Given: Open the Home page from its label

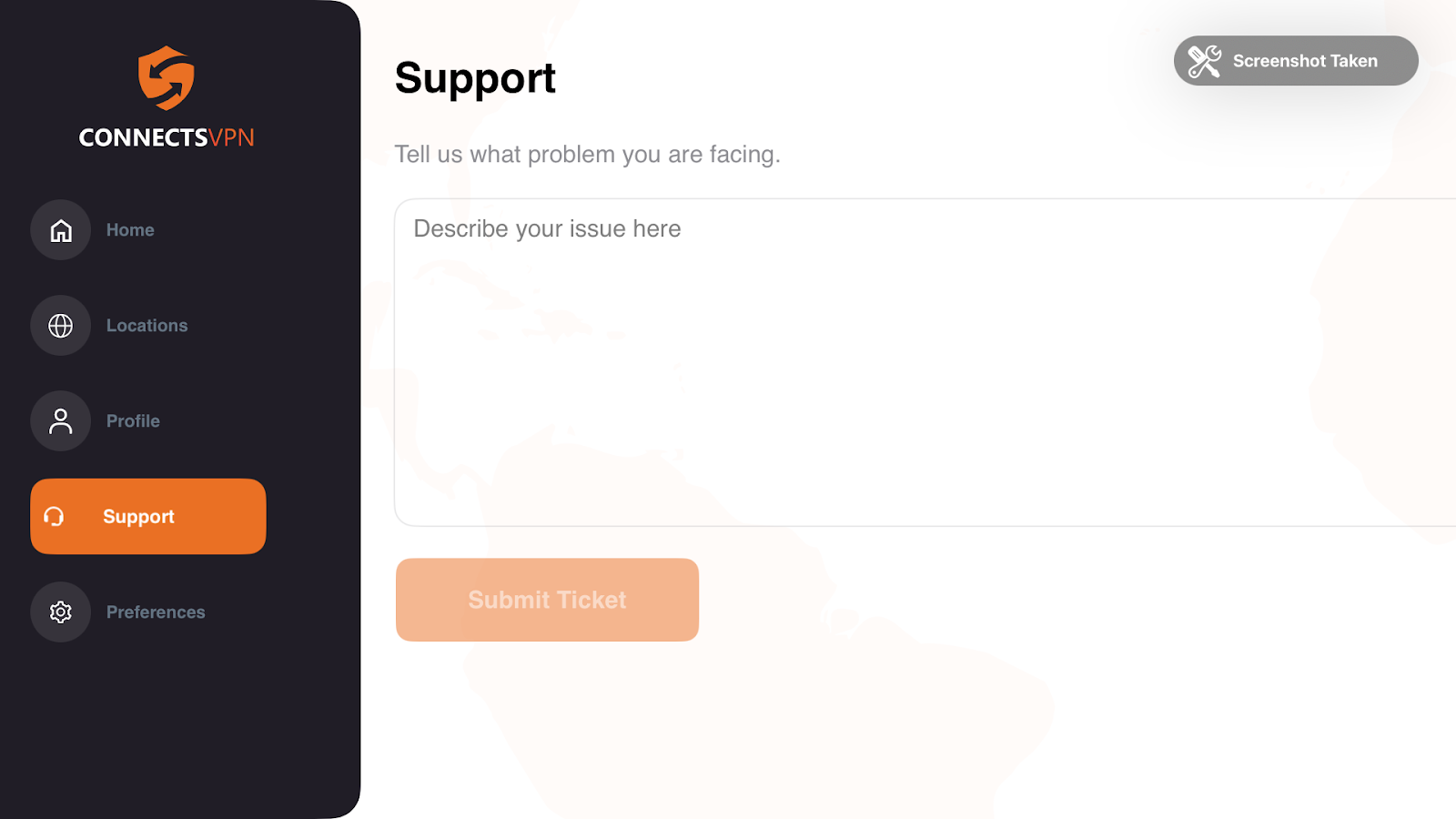Looking at the screenshot, I should pos(130,230).
